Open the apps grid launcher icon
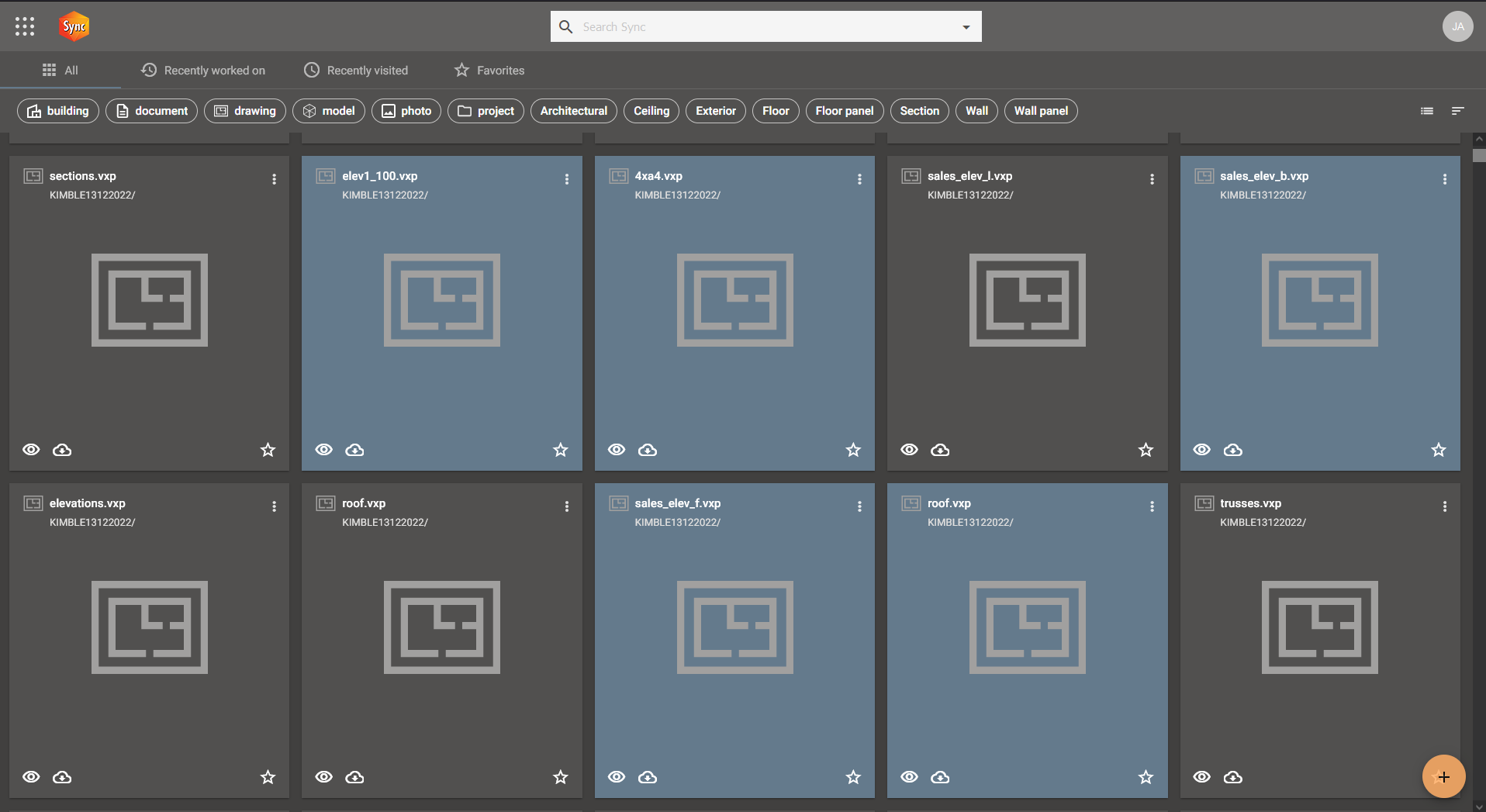This screenshot has width=1486, height=812. (25, 26)
